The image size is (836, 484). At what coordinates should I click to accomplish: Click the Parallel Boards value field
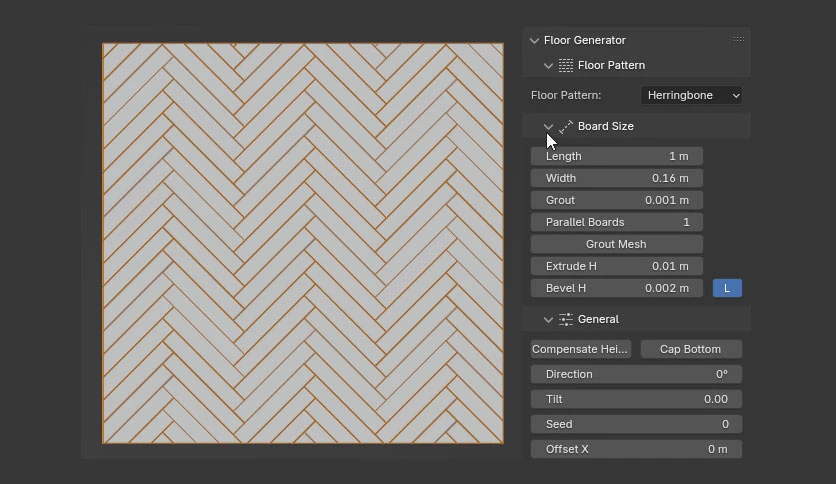point(617,222)
